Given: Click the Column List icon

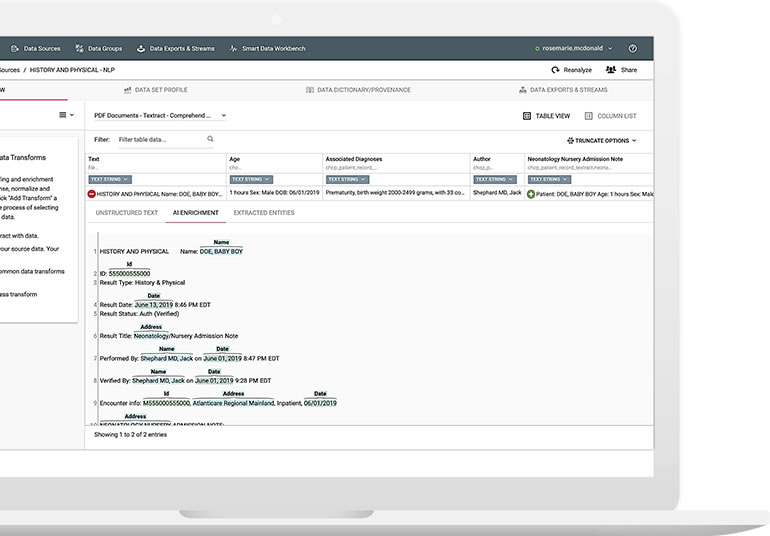Looking at the screenshot, I should (x=588, y=116).
